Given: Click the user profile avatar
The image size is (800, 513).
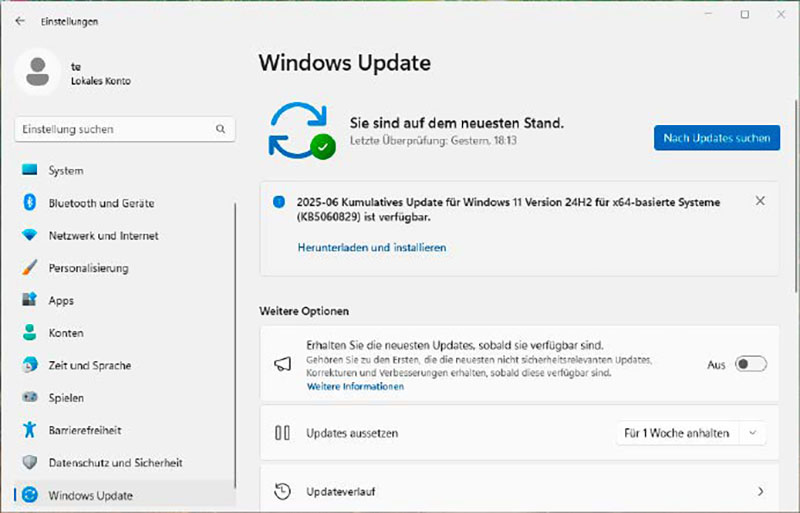Looking at the screenshot, I should 37,72.
